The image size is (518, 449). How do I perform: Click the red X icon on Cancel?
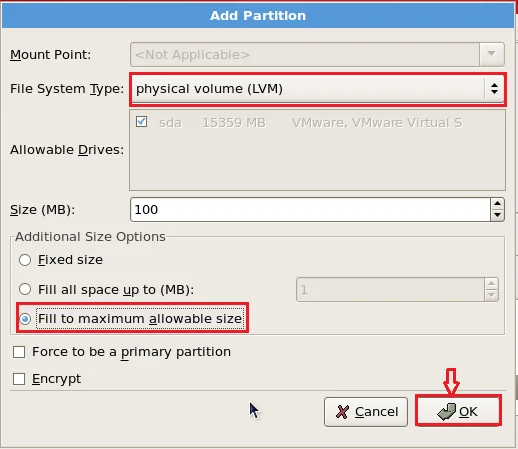pyautogui.click(x=343, y=412)
